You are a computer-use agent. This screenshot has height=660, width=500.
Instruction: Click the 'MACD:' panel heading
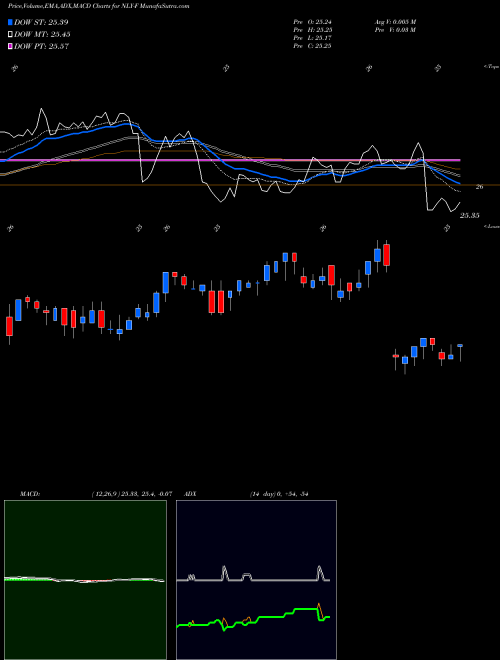click(x=30, y=494)
